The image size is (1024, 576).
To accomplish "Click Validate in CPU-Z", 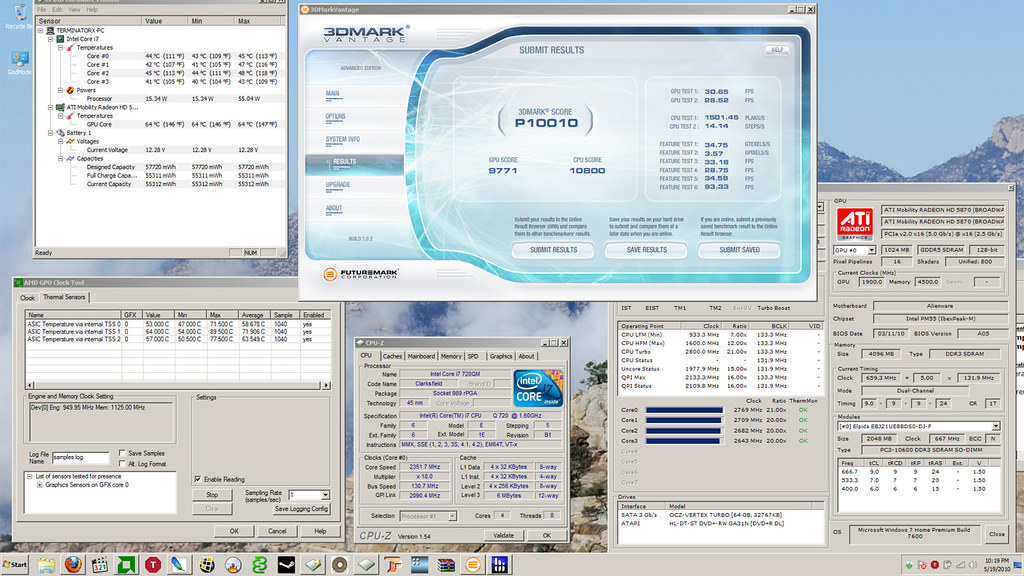I will (x=503, y=535).
